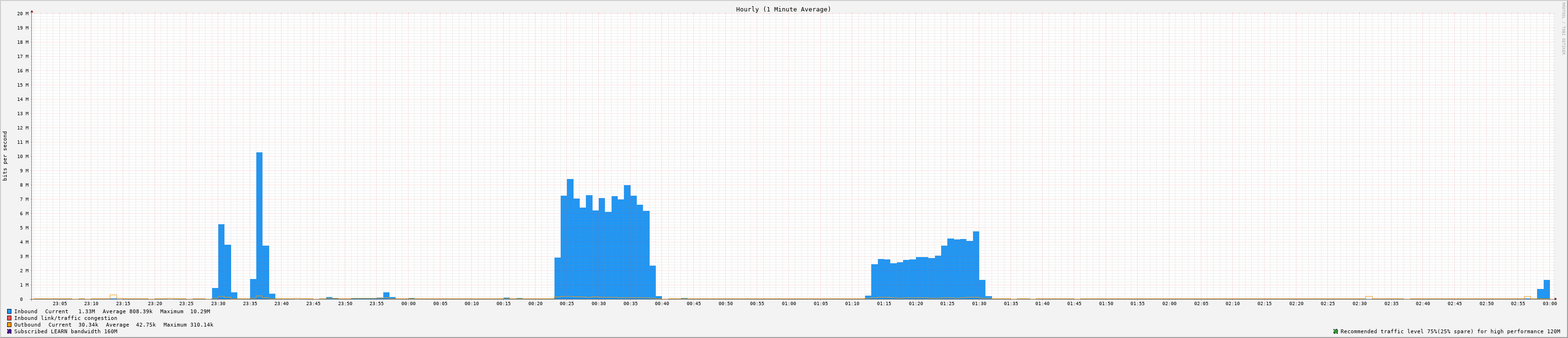
Task: Select the 03:00 time label on x-axis
Action: 1549,303
